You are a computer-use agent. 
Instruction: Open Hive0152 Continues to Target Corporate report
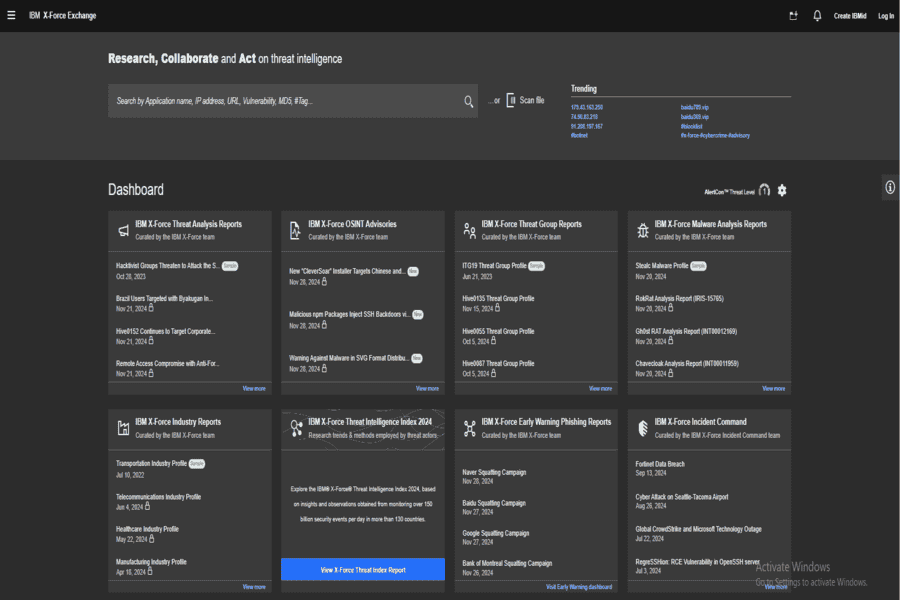pyautogui.click(x=165, y=331)
